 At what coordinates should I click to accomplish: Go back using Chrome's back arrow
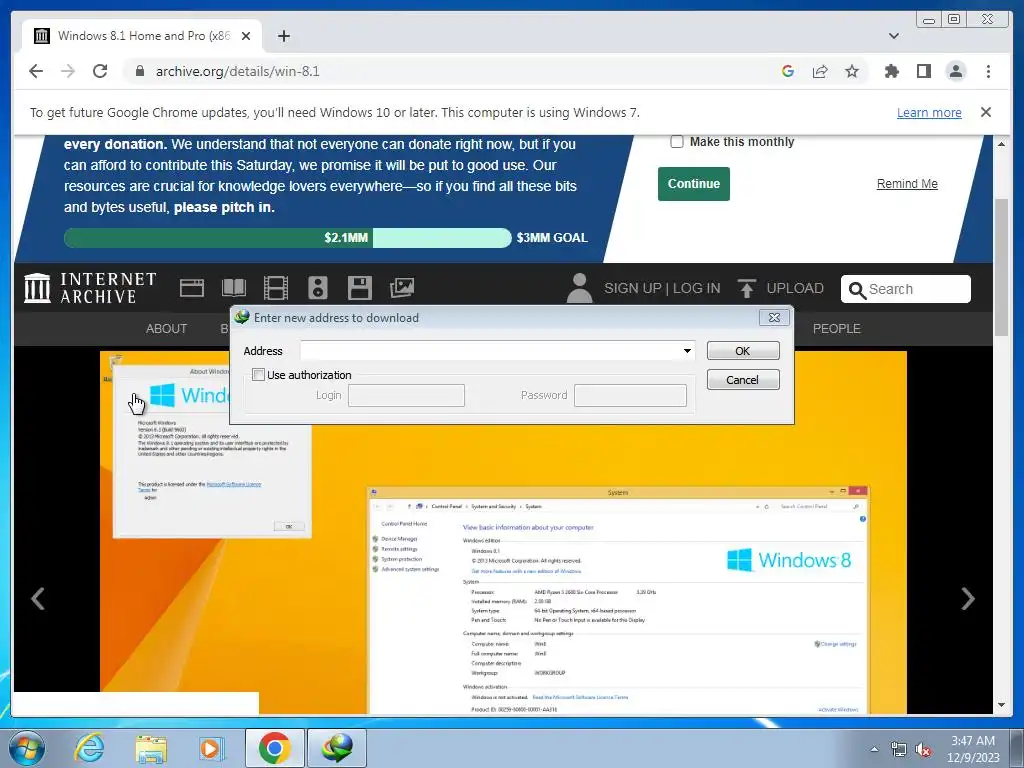click(x=36, y=71)
